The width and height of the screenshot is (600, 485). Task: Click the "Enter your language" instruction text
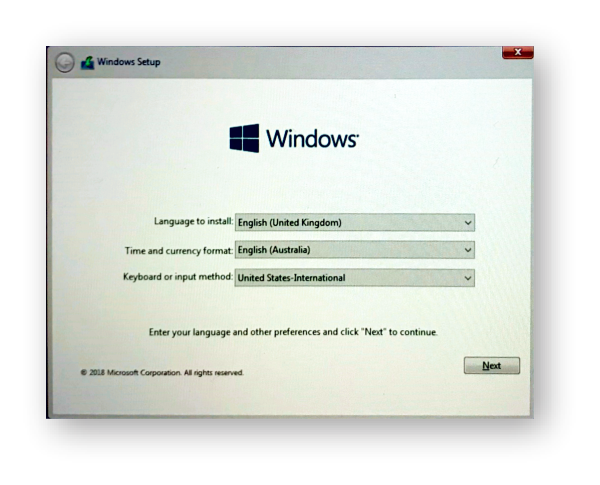point(292,331)
